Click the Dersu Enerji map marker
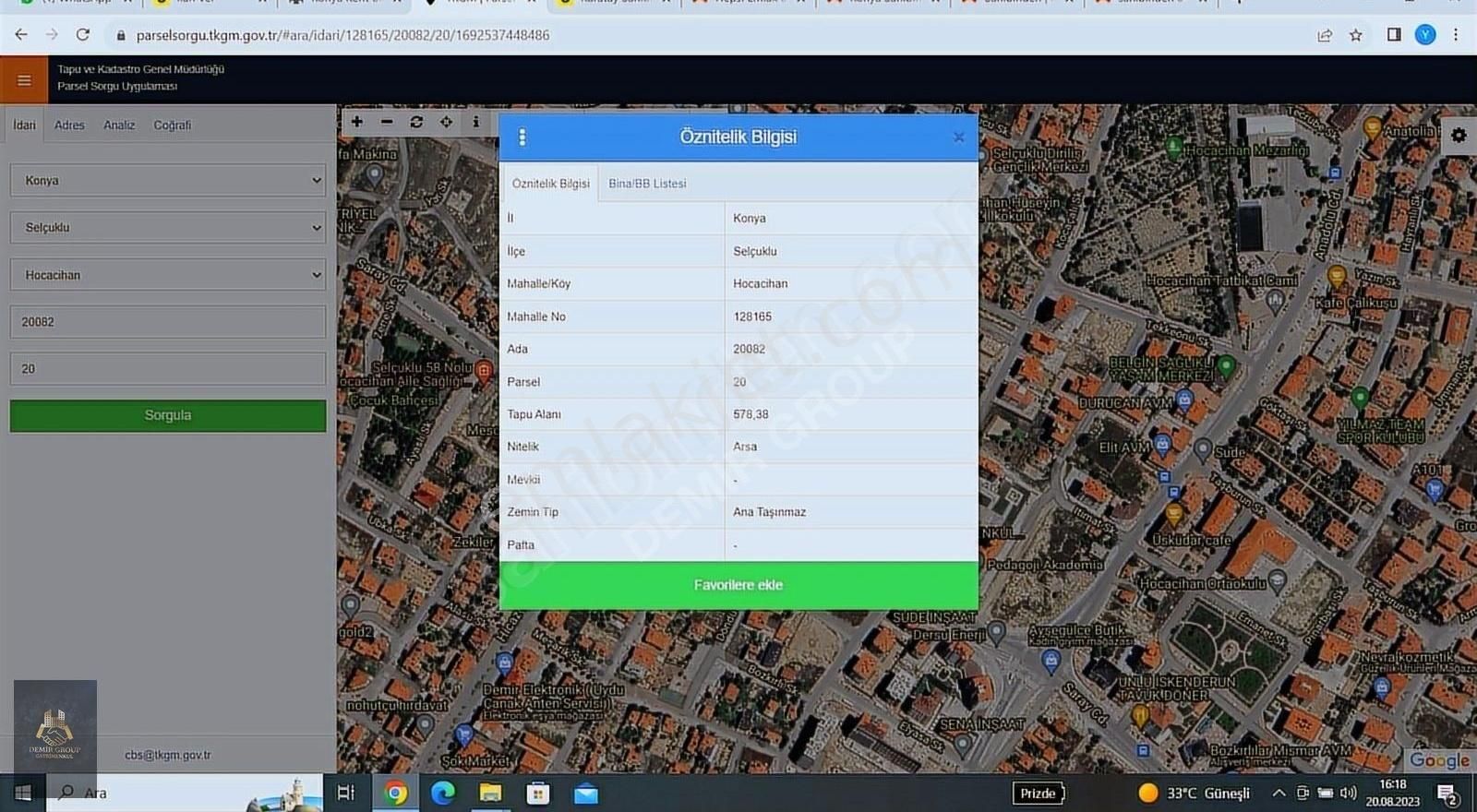The height and width of the screenshot is (812, 1477). click(996, 633)
